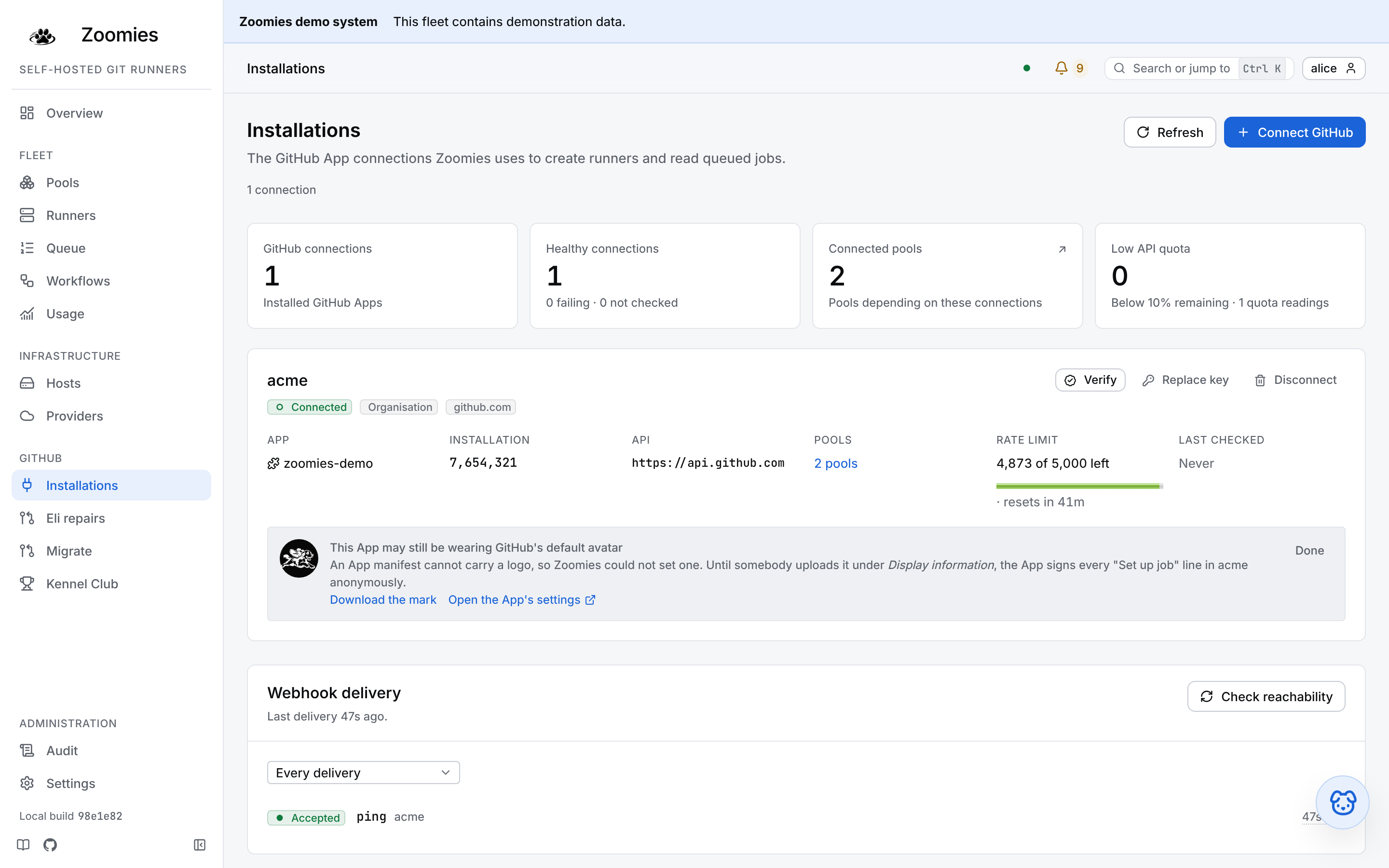The height and width of the screenshot is (868, 1389).
Task: Disconnect the acme installation
Action: [1295, 380]
